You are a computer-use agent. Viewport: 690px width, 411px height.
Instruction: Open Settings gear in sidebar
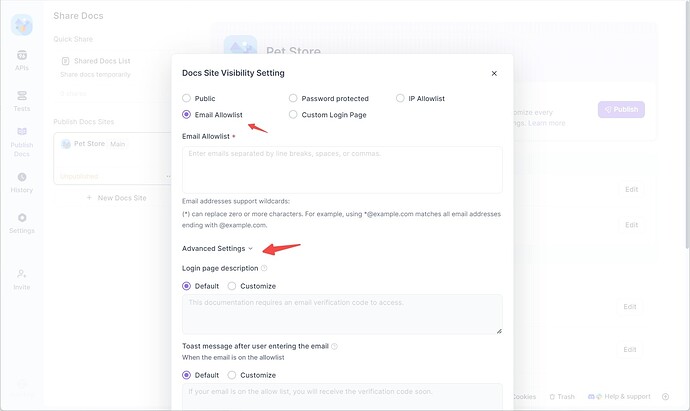coord(21,222)
